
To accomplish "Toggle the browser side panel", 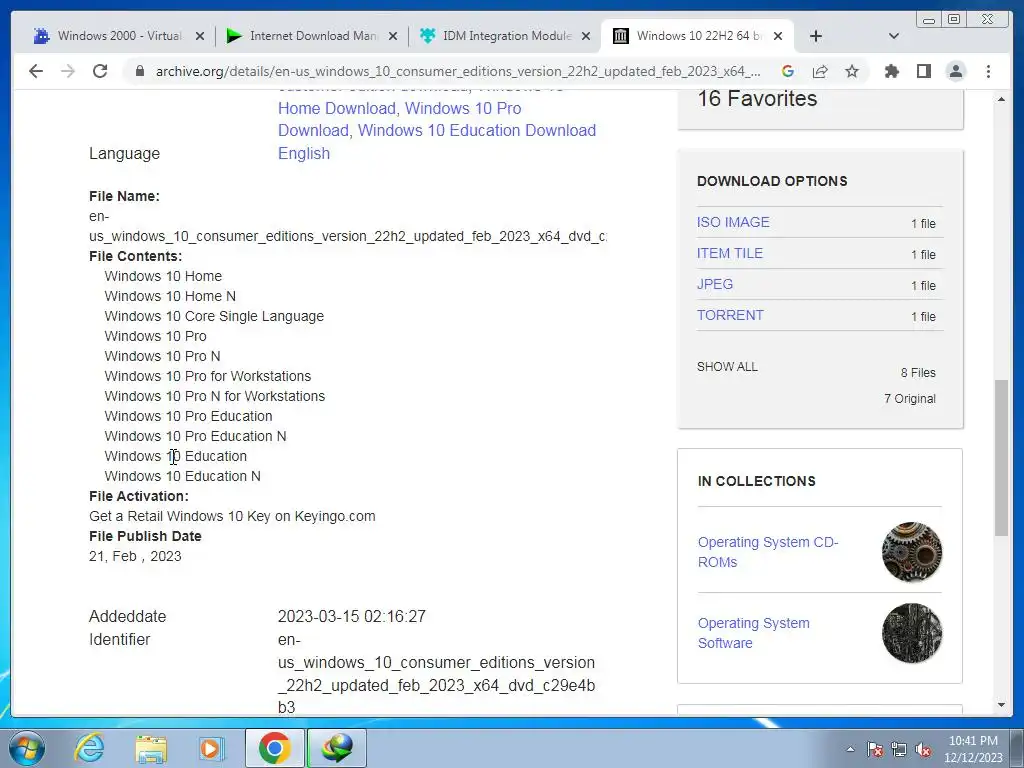I will 923,71.
